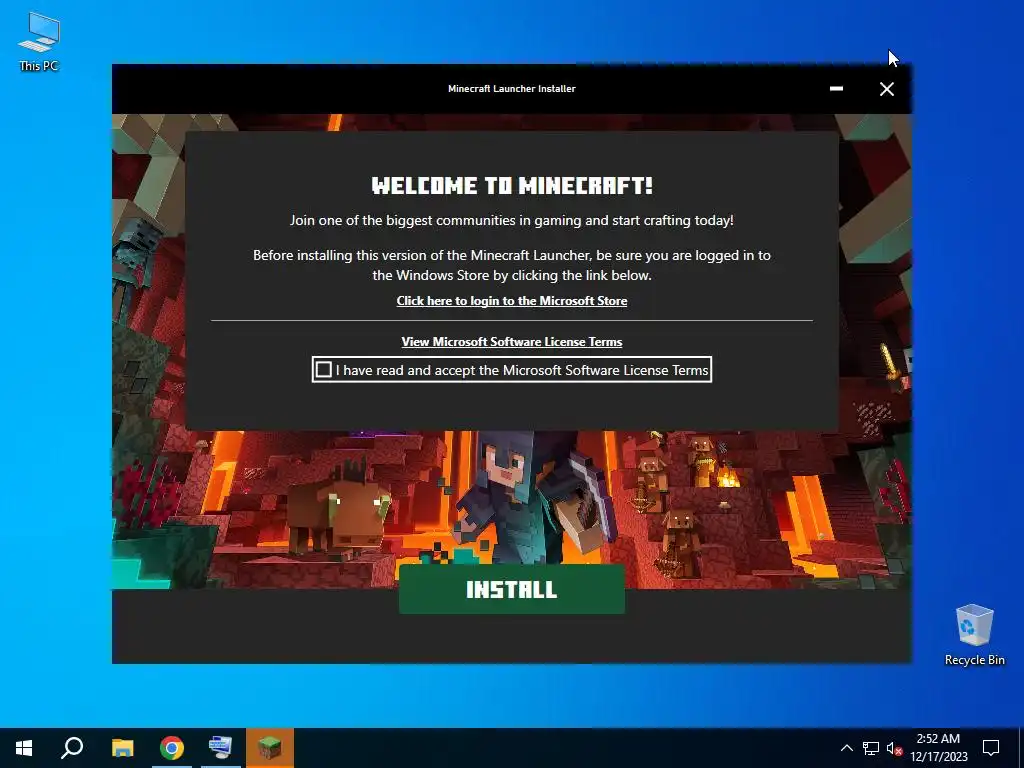Open the Windows Start menu
This screenshot has width=1024, height=768.
(24, 748)
